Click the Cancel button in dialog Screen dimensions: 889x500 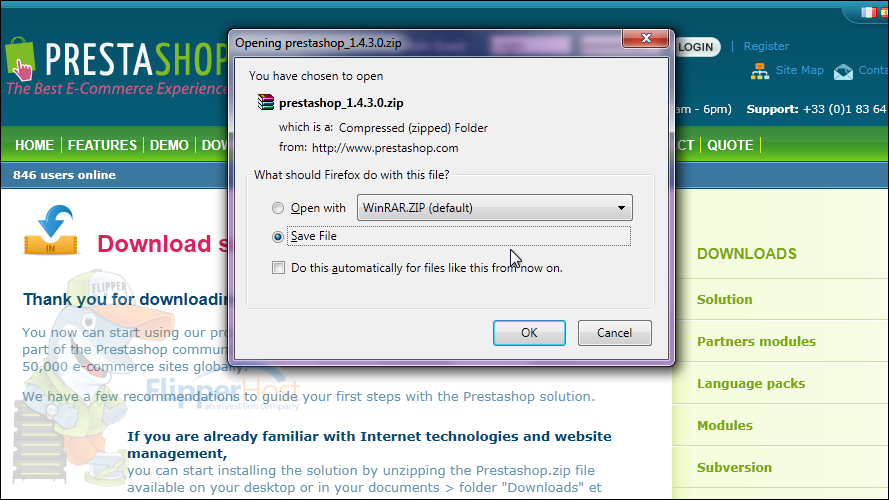615,333
